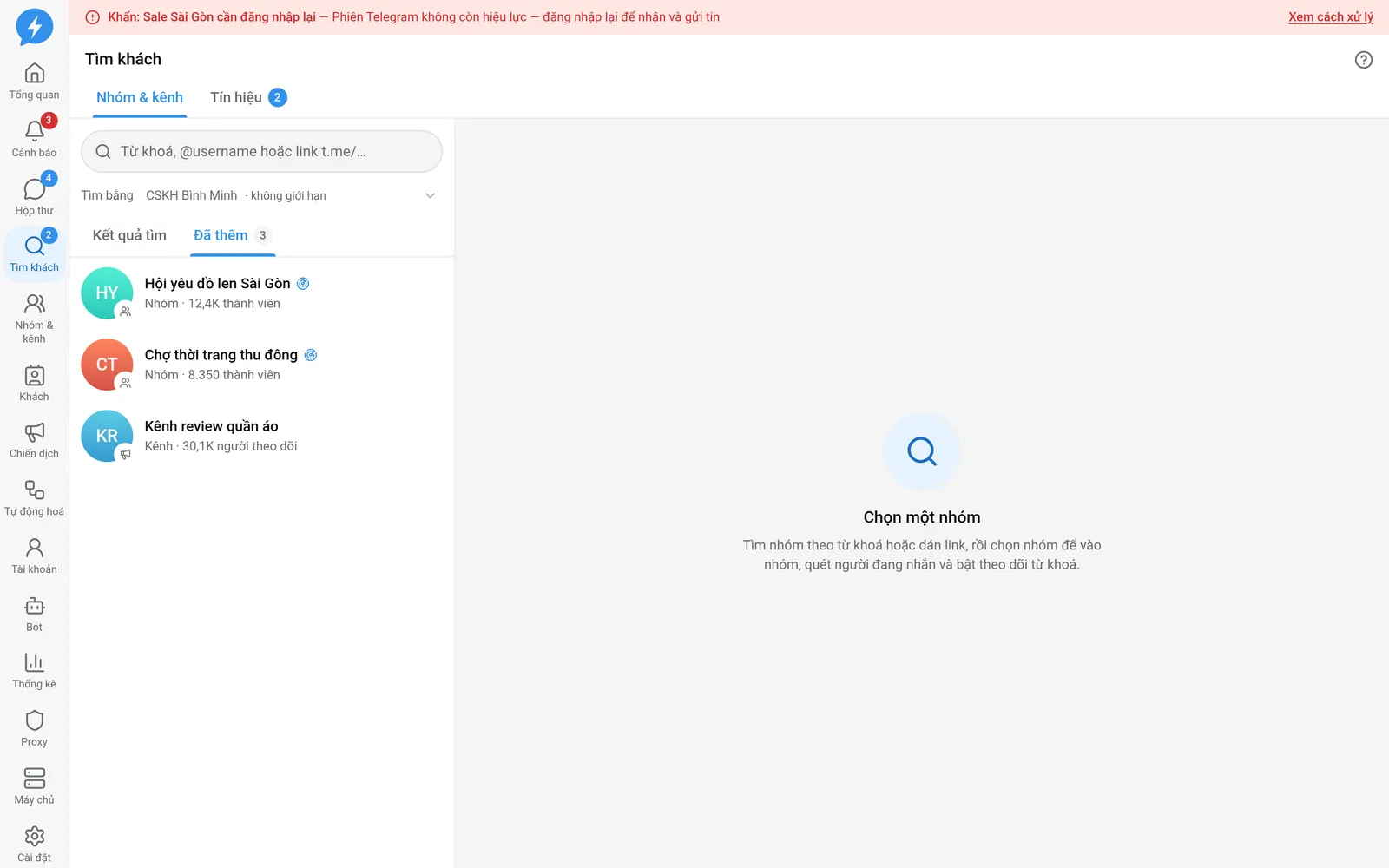View Thống kê statistics

[35, 672]
